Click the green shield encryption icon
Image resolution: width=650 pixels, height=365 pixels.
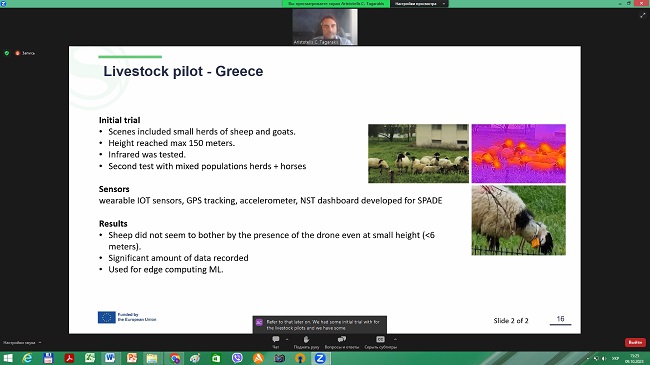pos(7,53)
